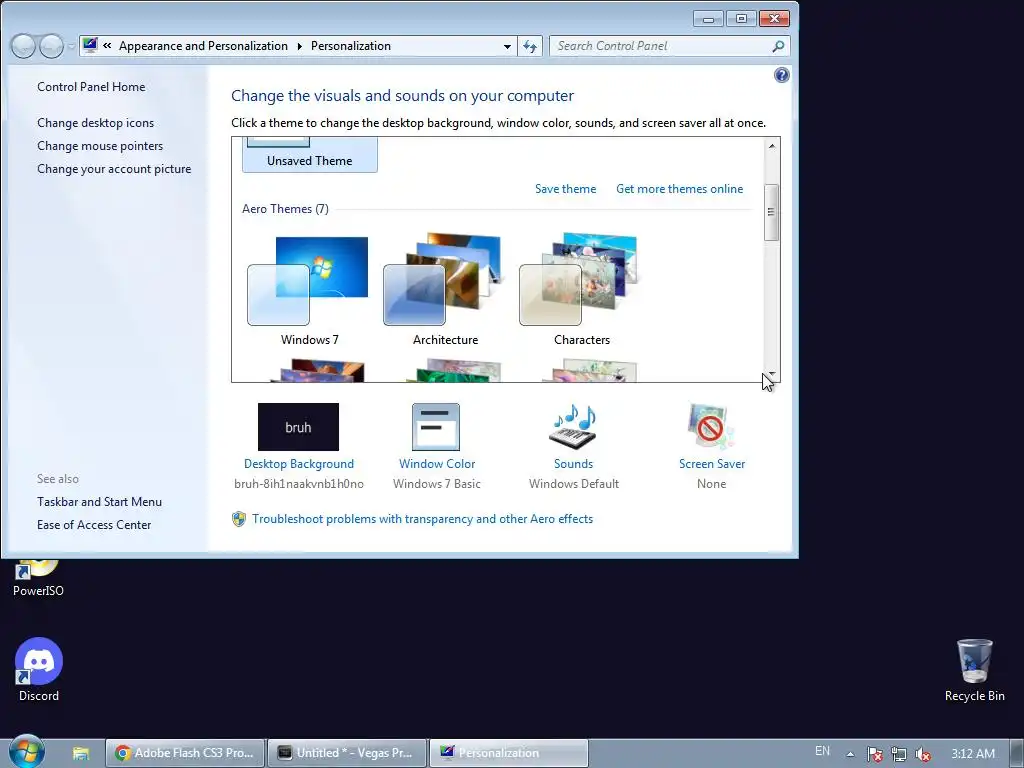Open the PowerISO desktop shortcut
The image size is (1024, 768).
point(38,579)
